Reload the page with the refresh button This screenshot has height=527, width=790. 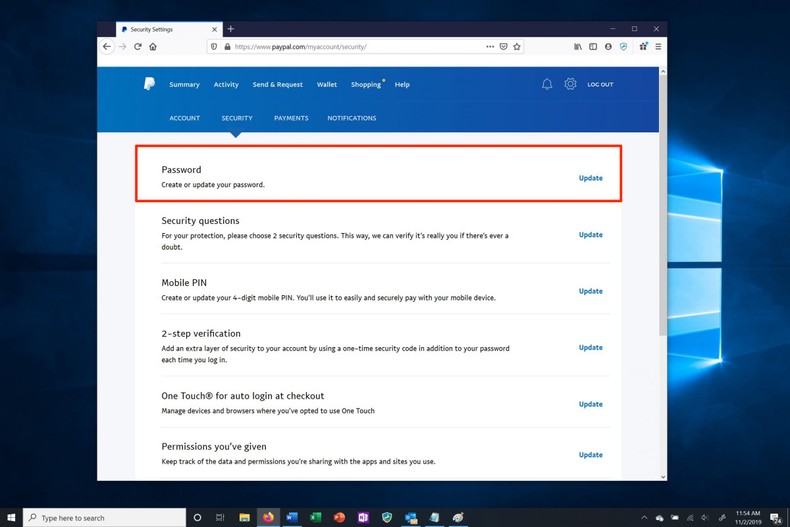[138, 47]
